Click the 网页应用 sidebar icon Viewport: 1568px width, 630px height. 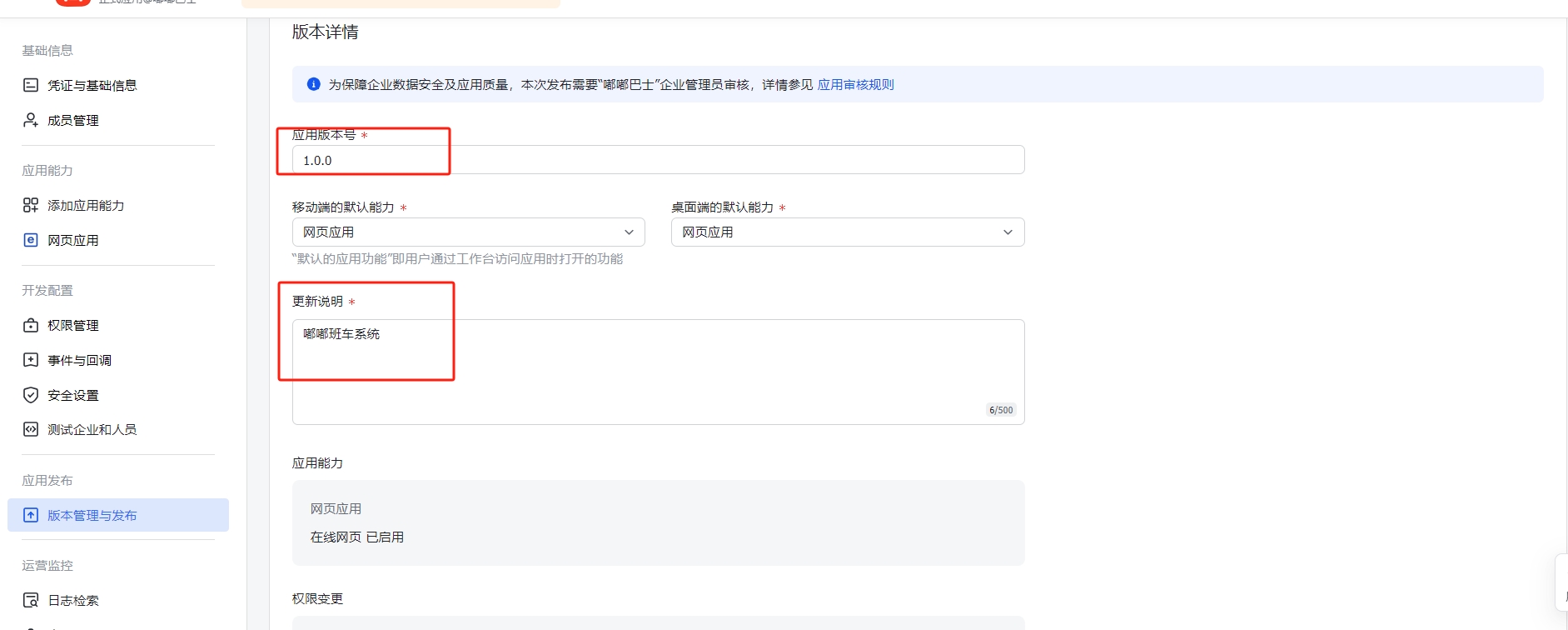[x=31, y=240]
